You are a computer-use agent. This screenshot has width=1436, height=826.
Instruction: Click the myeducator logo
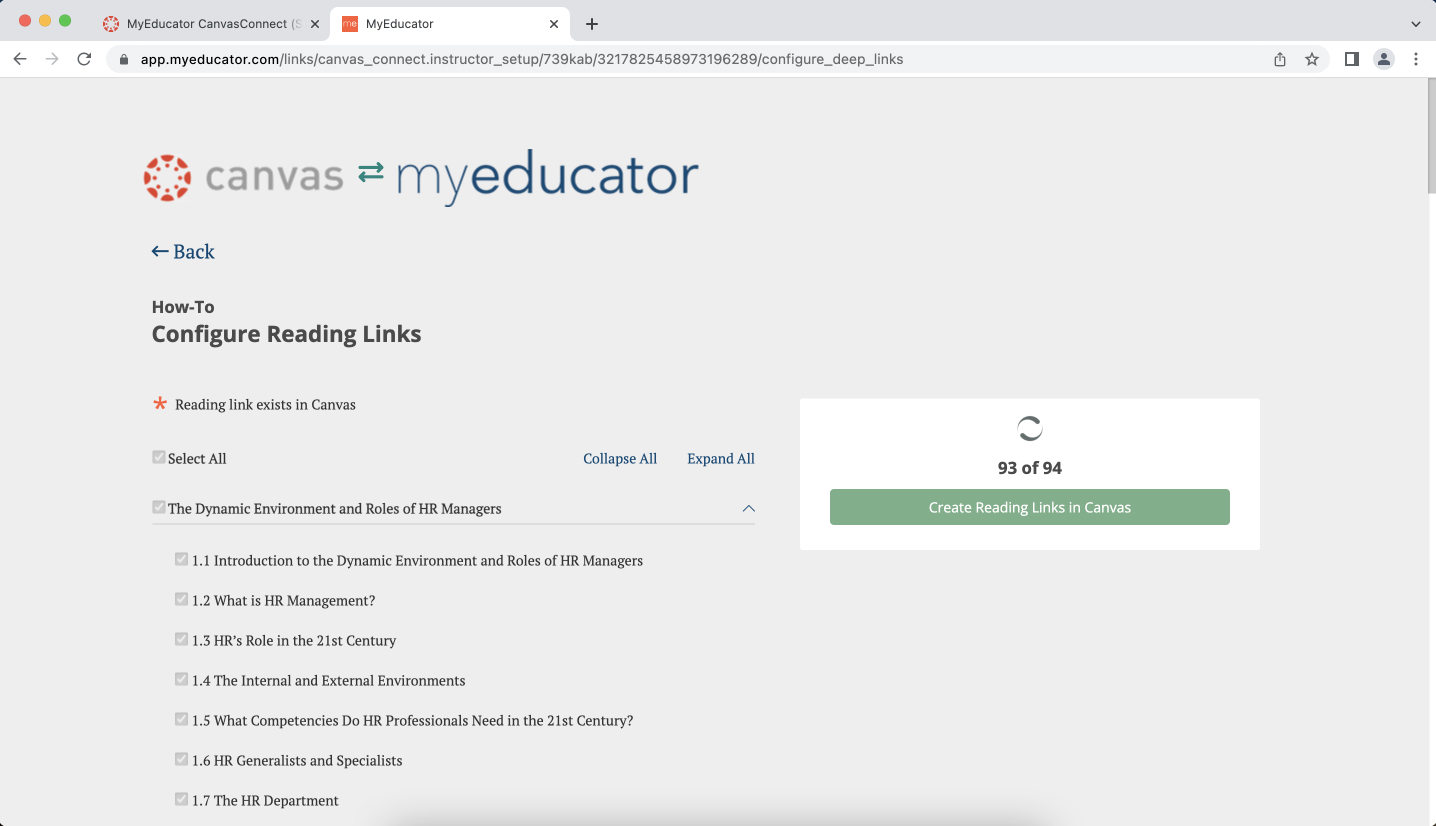(x=548, y=177)
